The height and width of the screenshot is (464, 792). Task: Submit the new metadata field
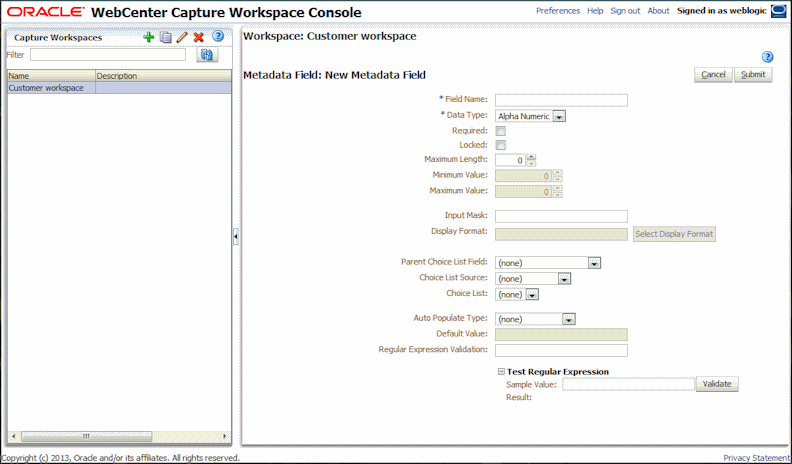pos(753,75)
